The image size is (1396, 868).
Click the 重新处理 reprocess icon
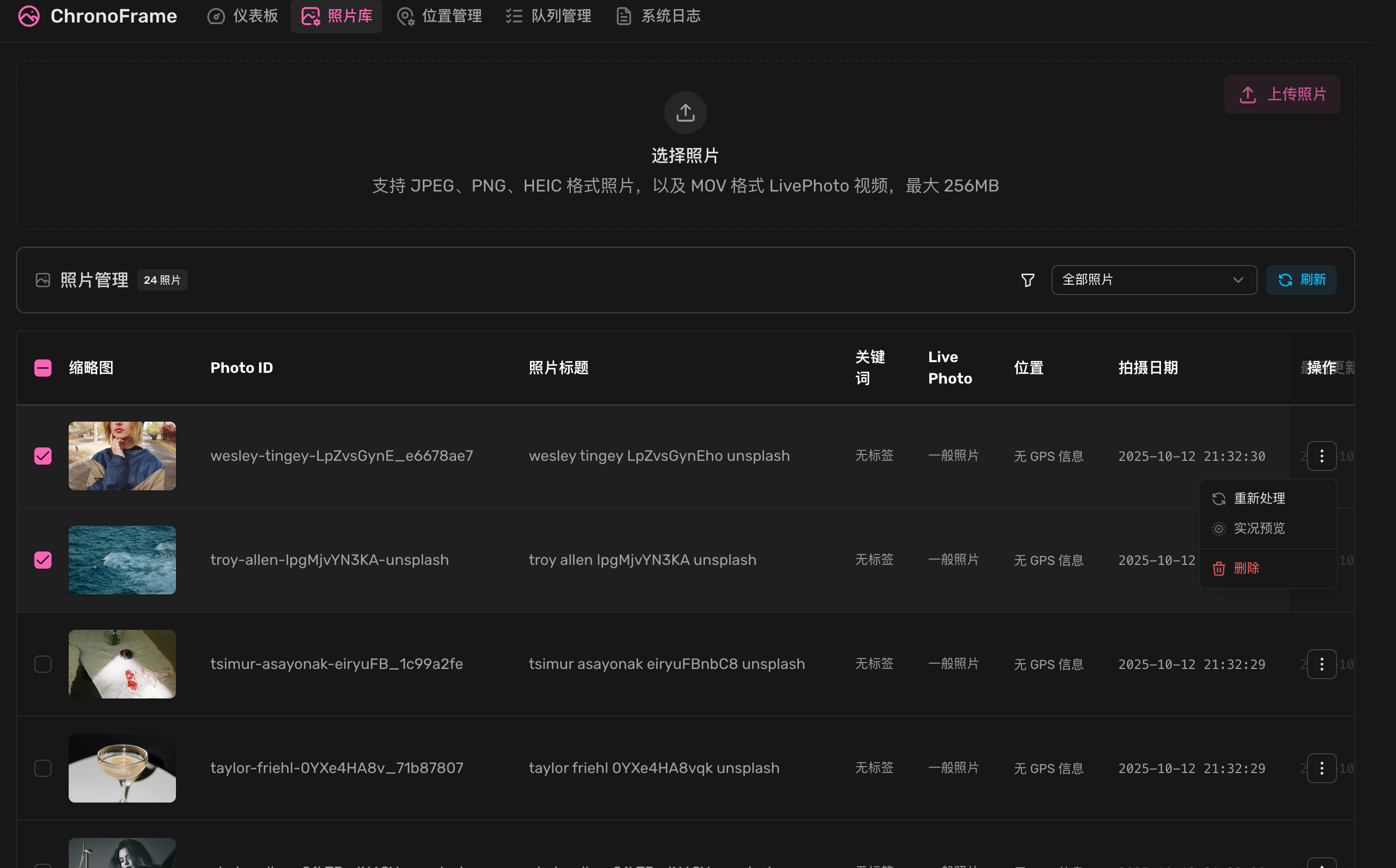pos(1218,498)
